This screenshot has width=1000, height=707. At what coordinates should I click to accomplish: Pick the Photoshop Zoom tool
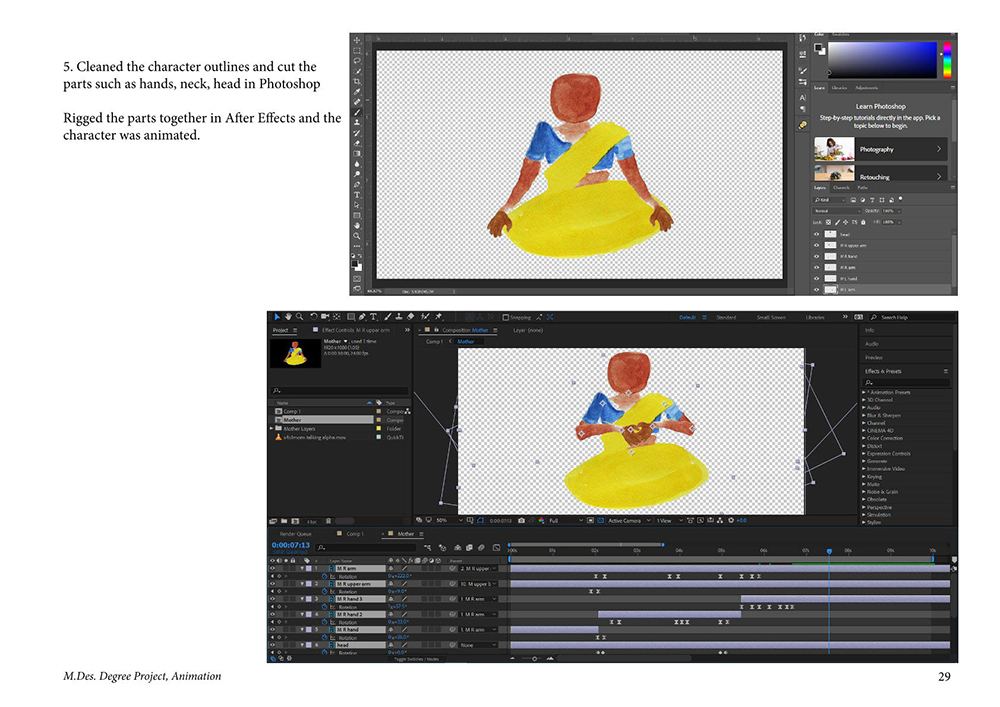tap(357, 236)
